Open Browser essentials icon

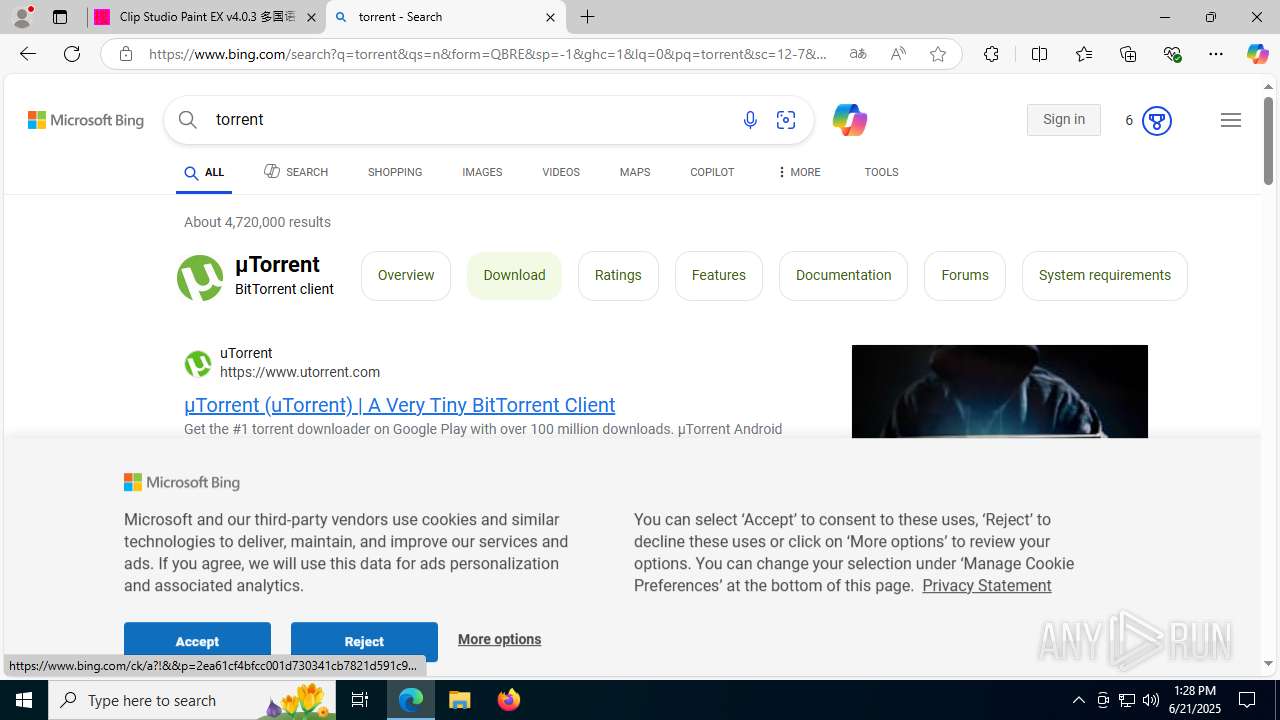click(1173, 54)
